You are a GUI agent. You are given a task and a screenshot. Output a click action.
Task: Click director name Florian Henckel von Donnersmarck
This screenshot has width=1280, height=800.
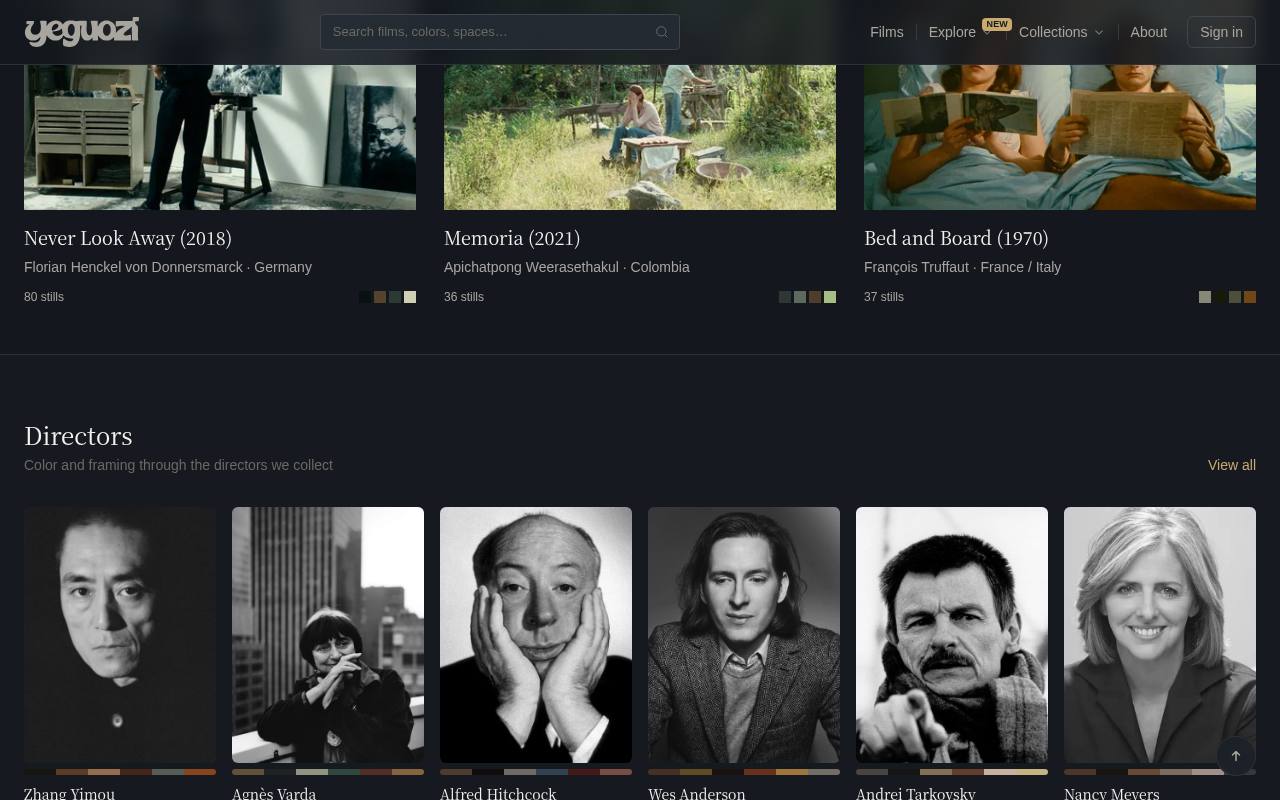[134, 267]
